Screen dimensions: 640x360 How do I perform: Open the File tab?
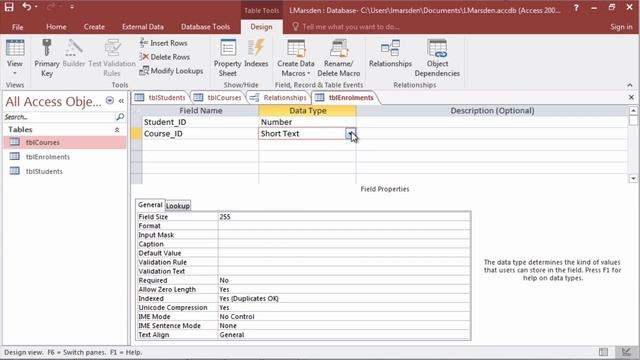17,27
